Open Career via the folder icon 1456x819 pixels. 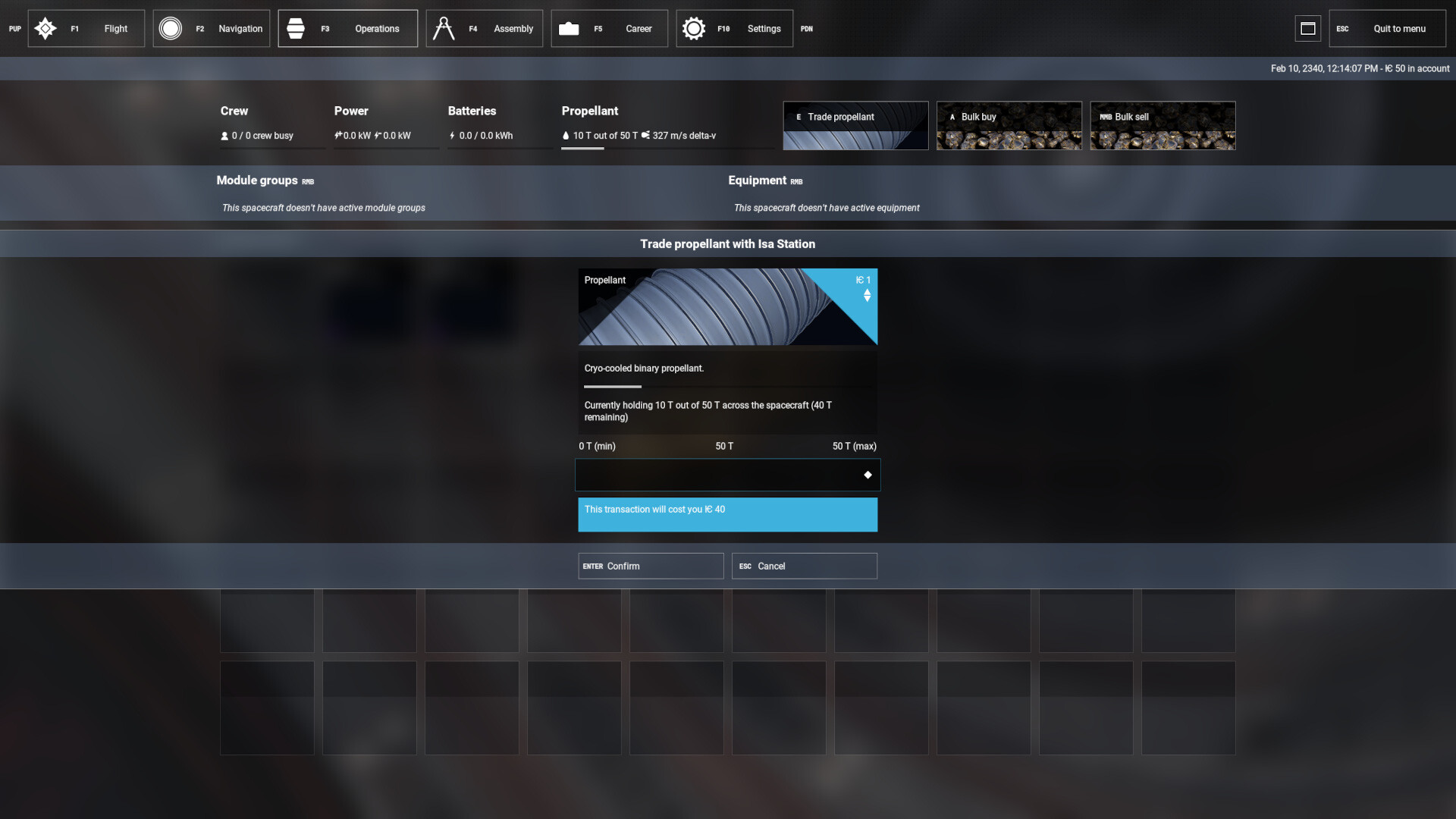click(x=570, y=28)
